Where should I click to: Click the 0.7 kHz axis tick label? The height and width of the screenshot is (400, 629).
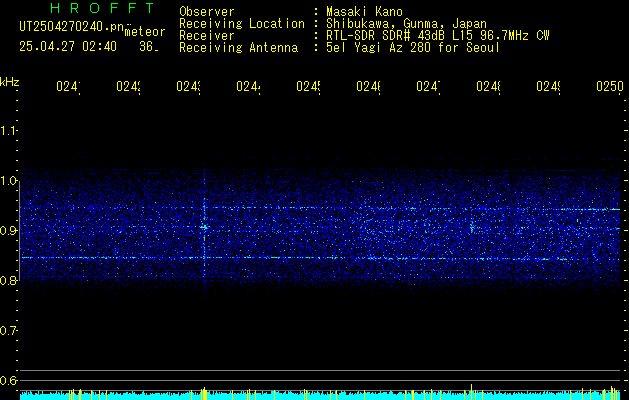9,331
